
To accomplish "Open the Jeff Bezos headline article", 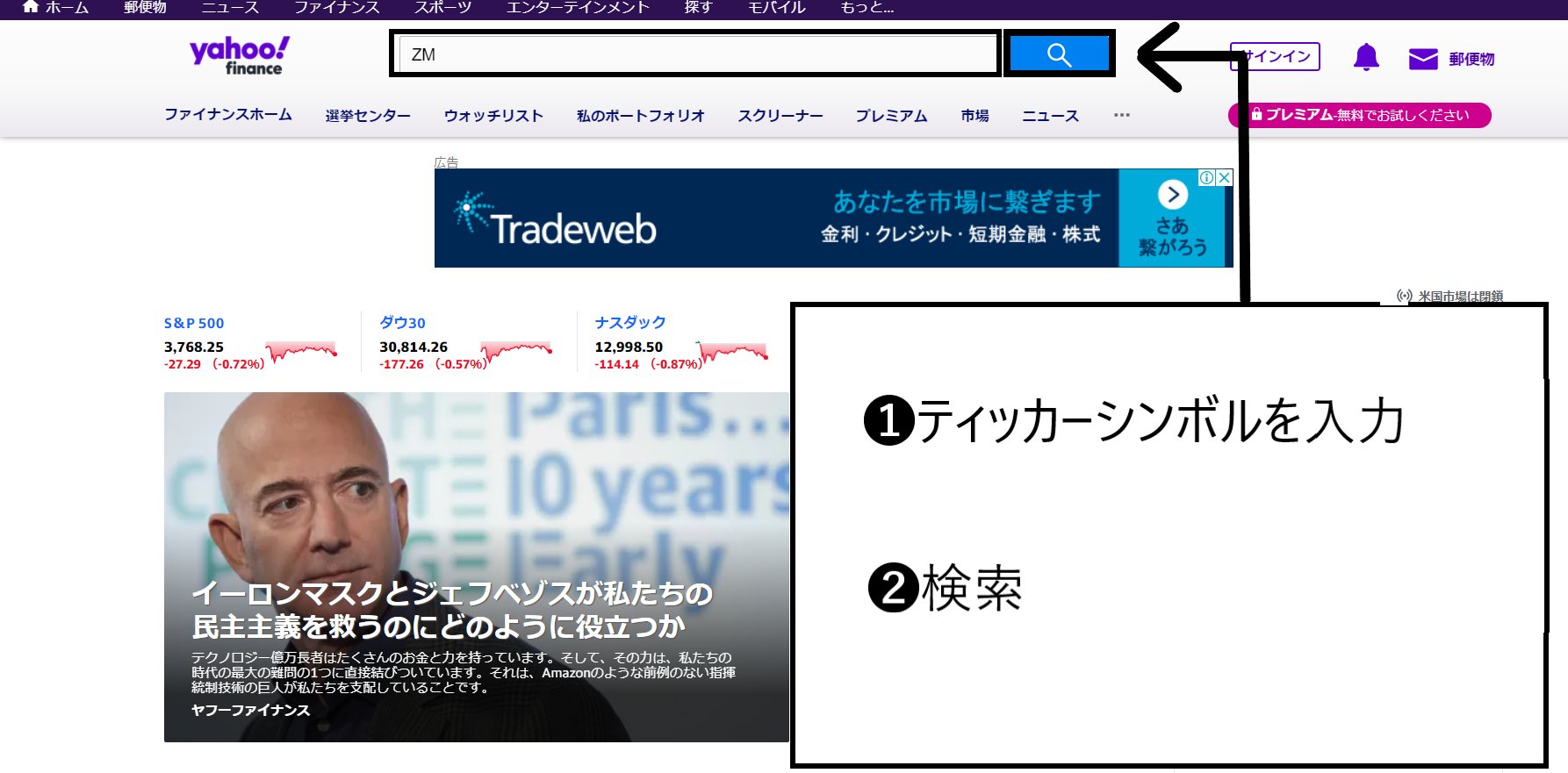I will pyautogui.click(x=452, y=610).
